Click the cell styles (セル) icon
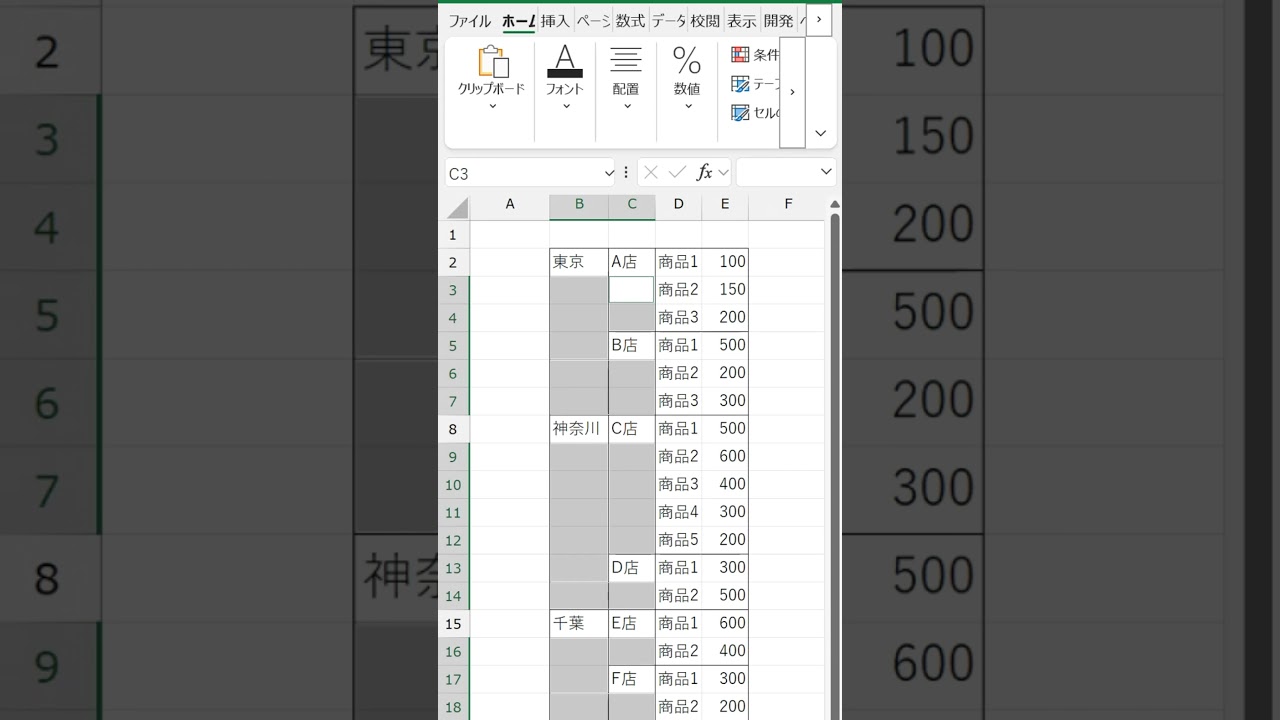 [x=741, y=113]
